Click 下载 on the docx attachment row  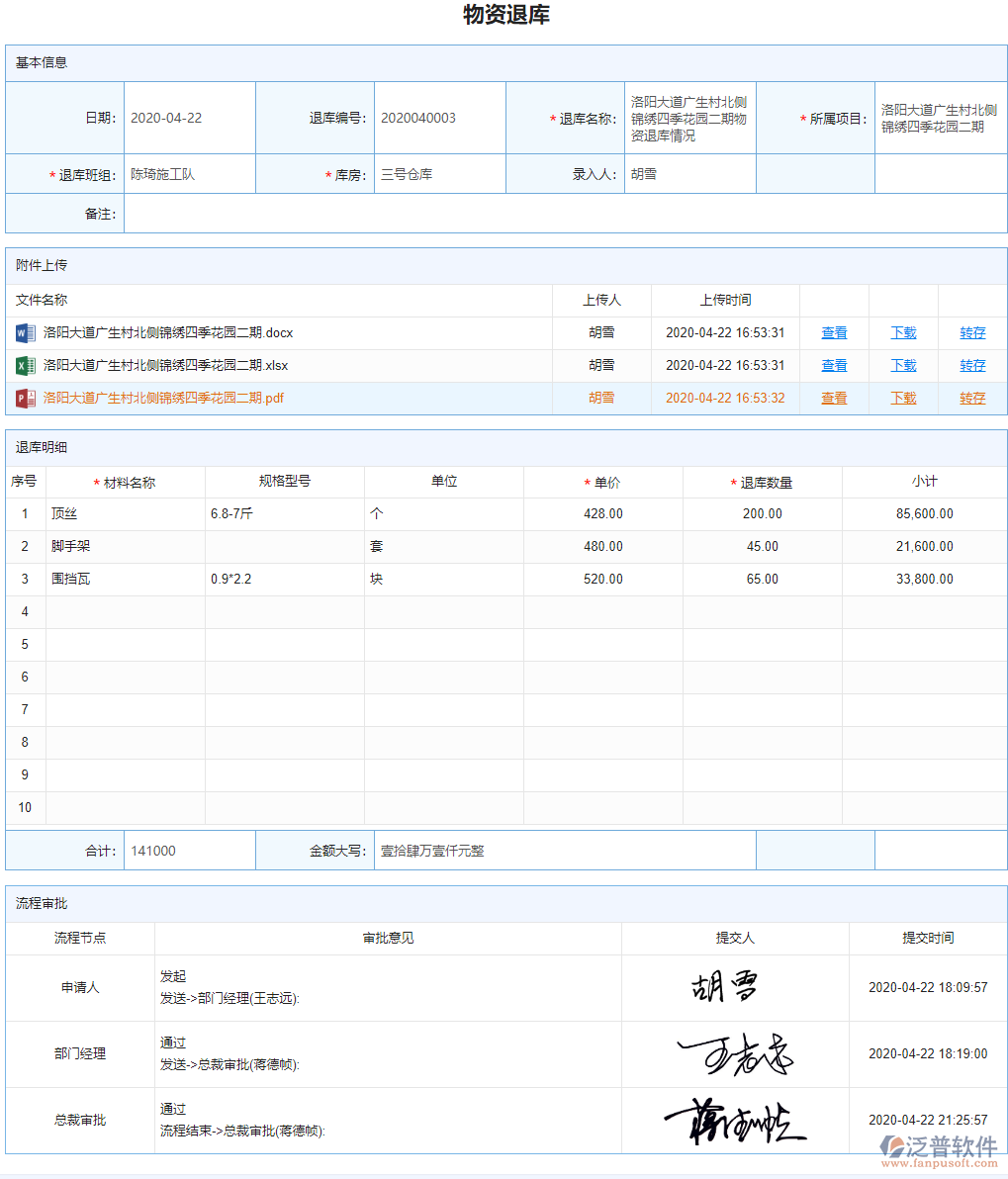[x=902, y=333]
